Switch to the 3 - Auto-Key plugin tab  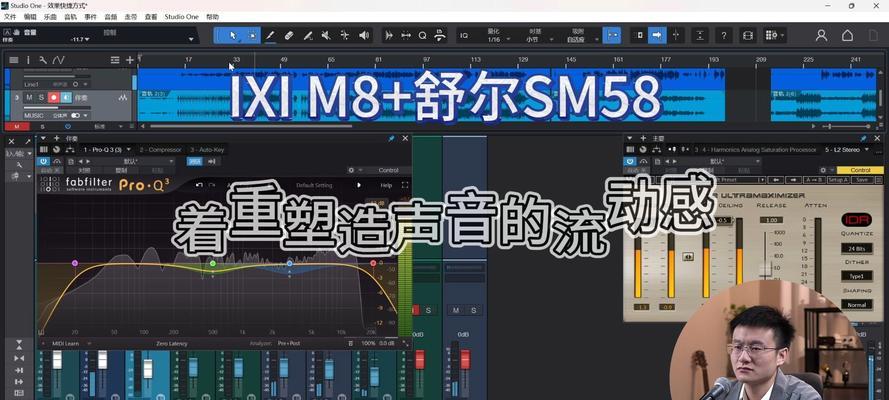tap(207, 150)
